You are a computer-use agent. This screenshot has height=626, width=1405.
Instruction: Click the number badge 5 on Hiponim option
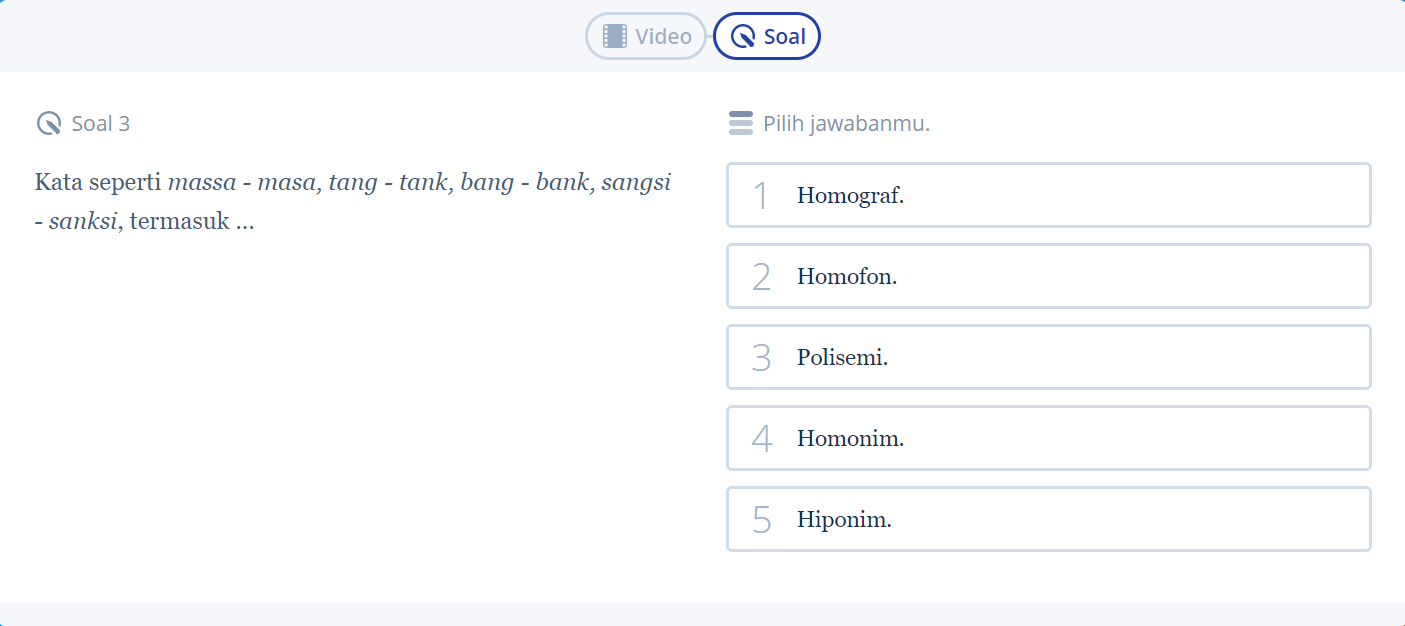760,519
